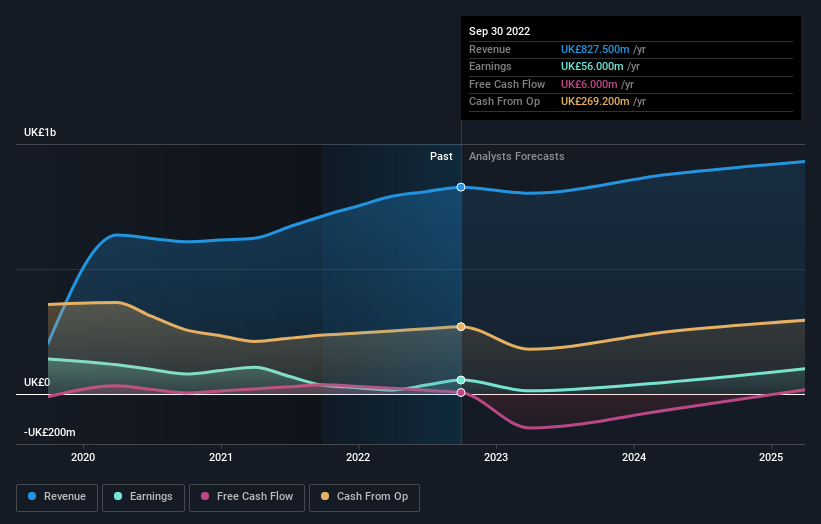
Task: Click the teal Earnings data point marker
Action: coord(461,380)
